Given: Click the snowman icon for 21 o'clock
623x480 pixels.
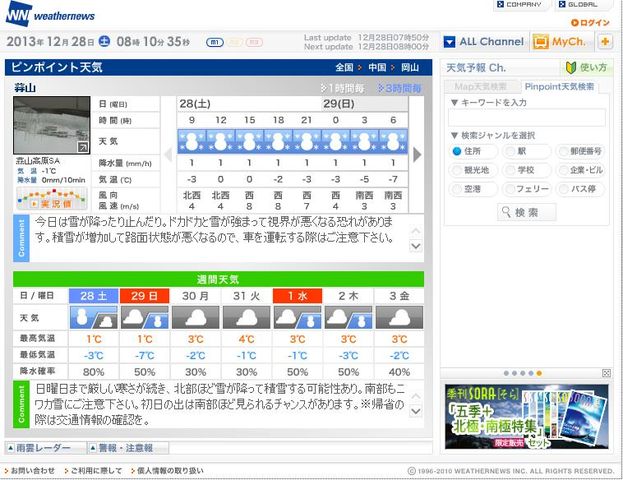Looking at the screenshot, I should click(307, 141).
